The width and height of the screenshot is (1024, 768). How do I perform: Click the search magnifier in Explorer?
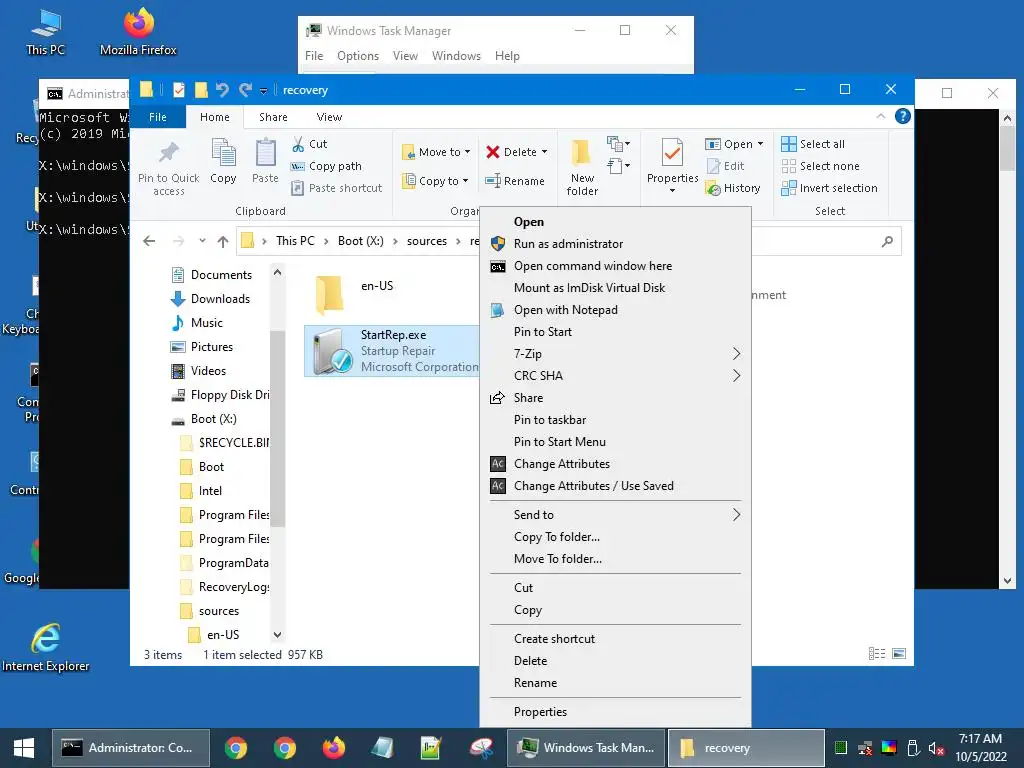point(887,242)
